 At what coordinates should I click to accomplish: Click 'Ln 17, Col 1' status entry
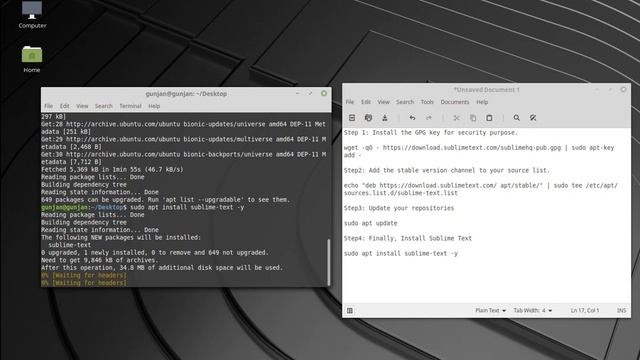[x=585, y=311]
